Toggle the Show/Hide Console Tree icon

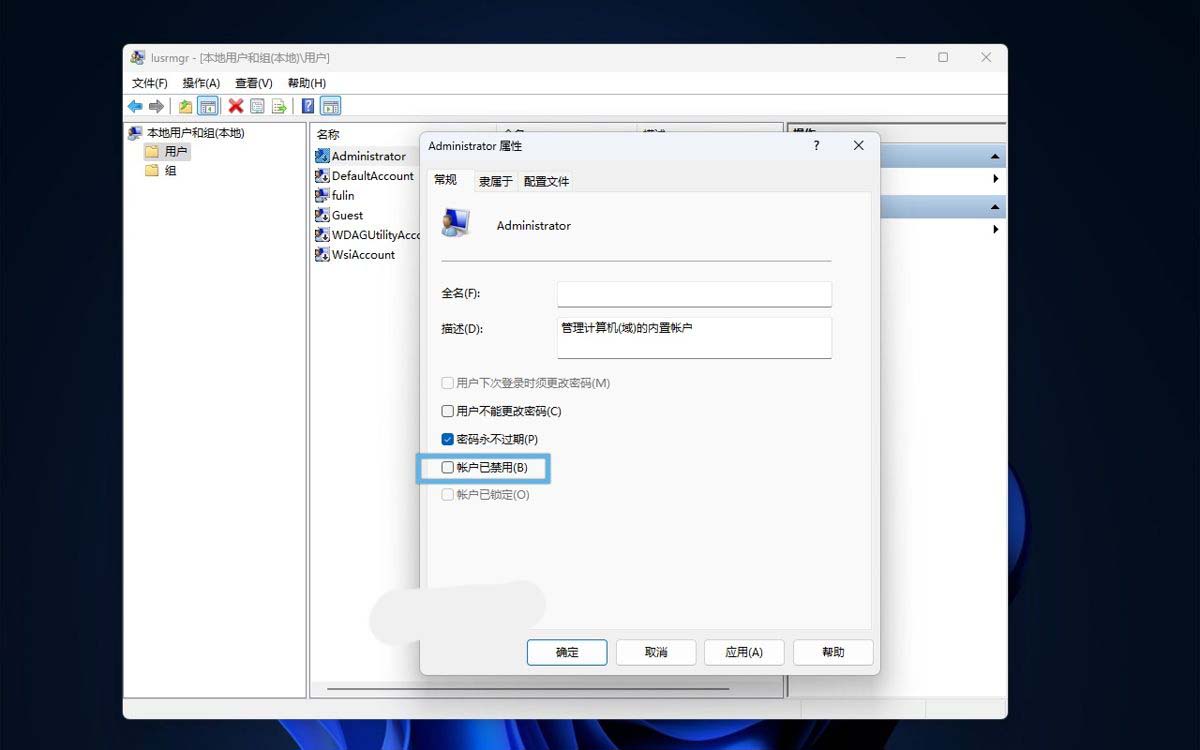click(209, 105)
